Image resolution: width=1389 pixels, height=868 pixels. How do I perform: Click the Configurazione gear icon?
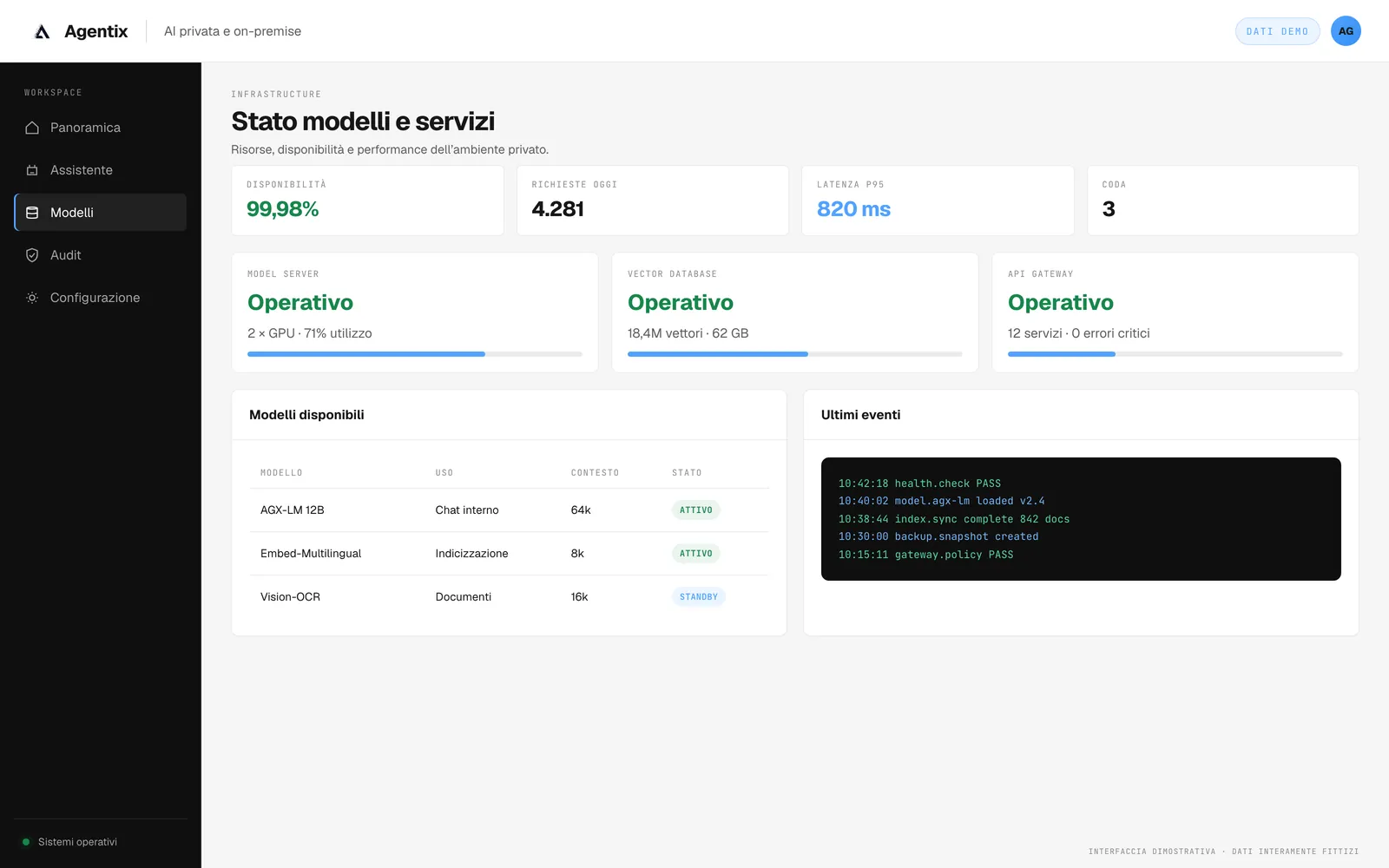coord(32,298)
